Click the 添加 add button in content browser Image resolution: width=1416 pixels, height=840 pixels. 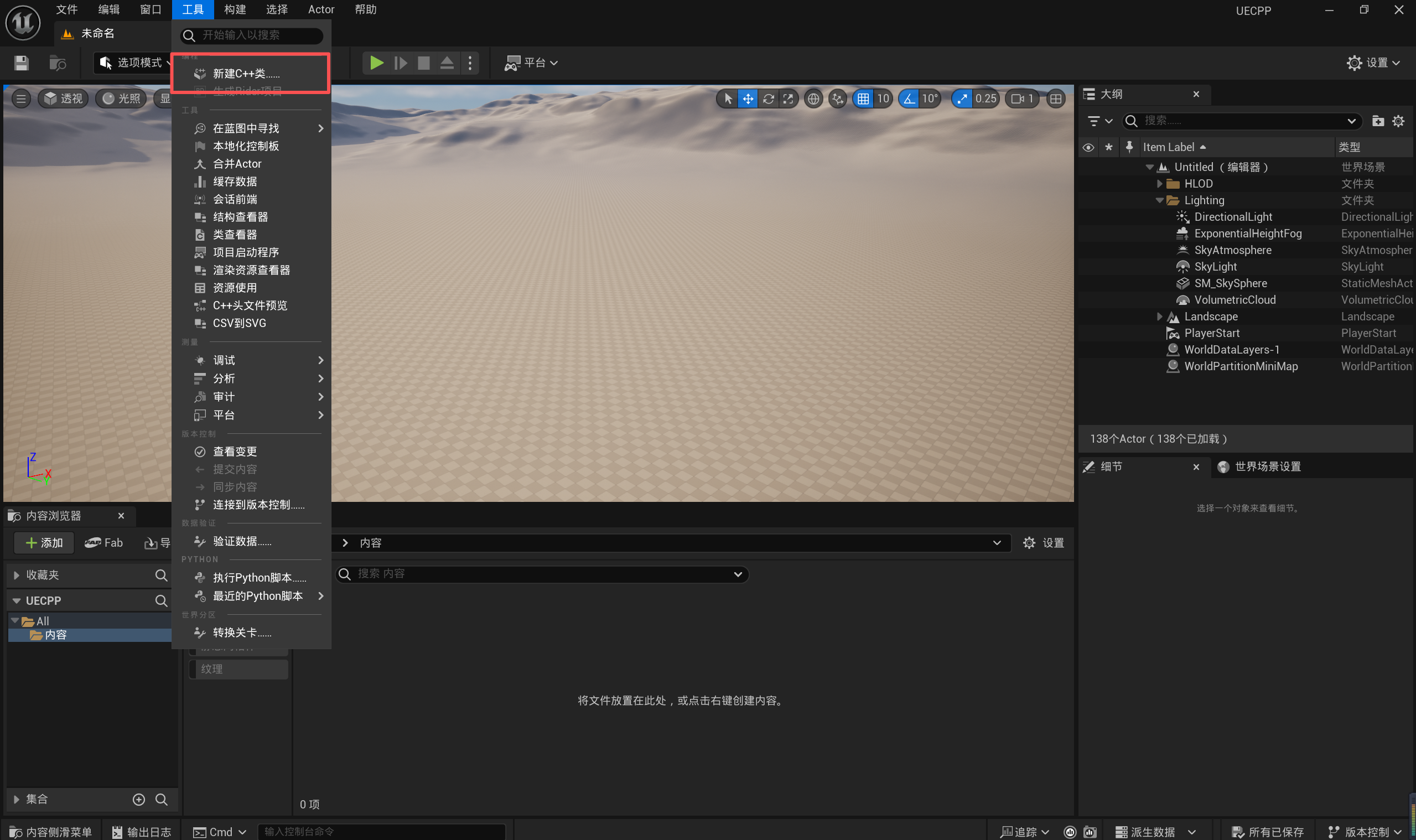click(x=45, y=543)
